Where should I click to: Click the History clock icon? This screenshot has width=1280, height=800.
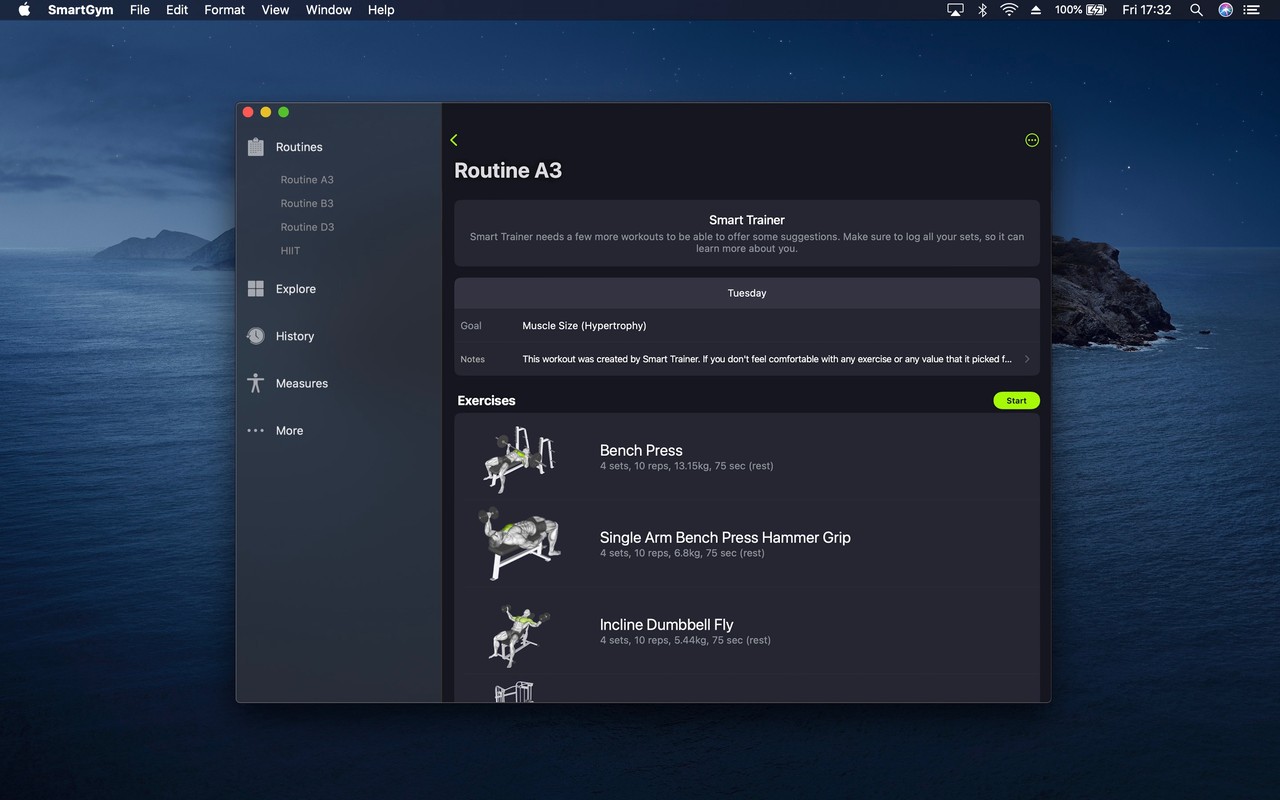point(256,336)
